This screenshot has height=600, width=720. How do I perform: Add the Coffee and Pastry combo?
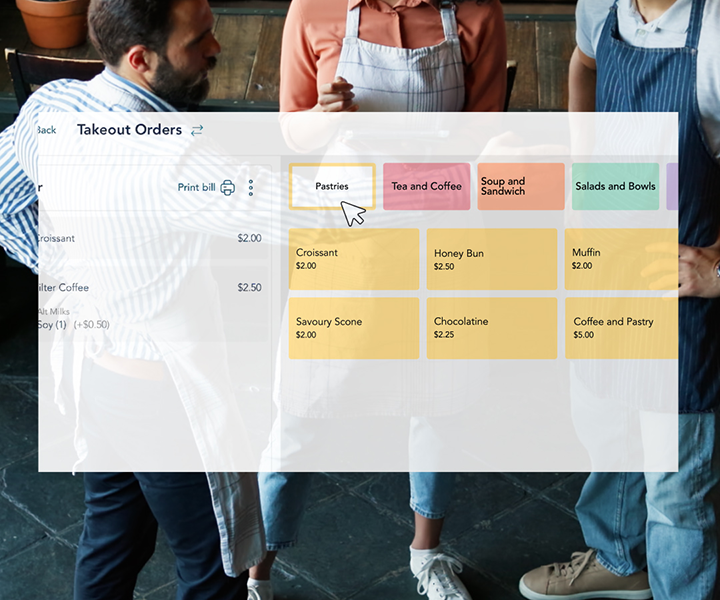[x=621, y=328]
